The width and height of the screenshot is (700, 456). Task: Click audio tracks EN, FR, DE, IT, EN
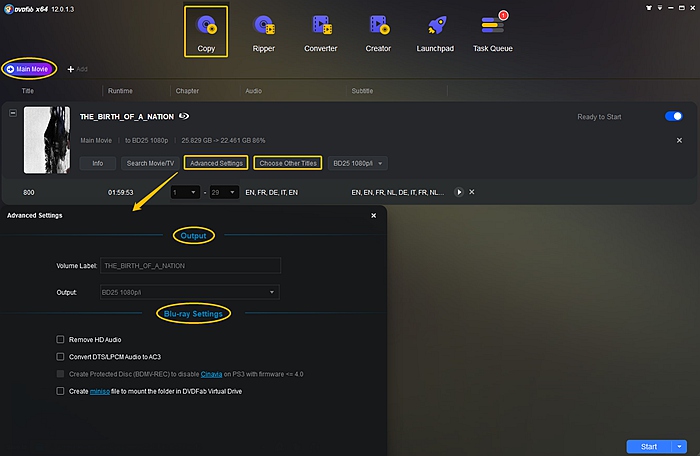coord(271,192)
